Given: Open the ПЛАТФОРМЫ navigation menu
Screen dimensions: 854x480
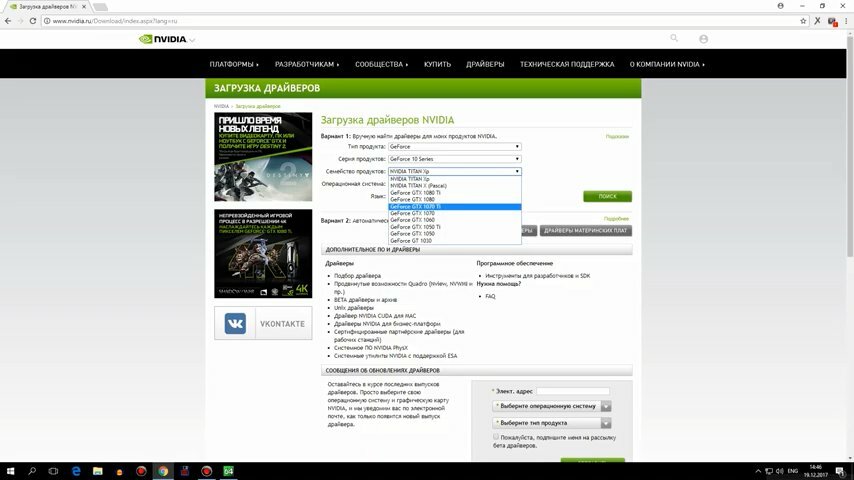Looking at the screenshot, I should (x=234, y=64).
